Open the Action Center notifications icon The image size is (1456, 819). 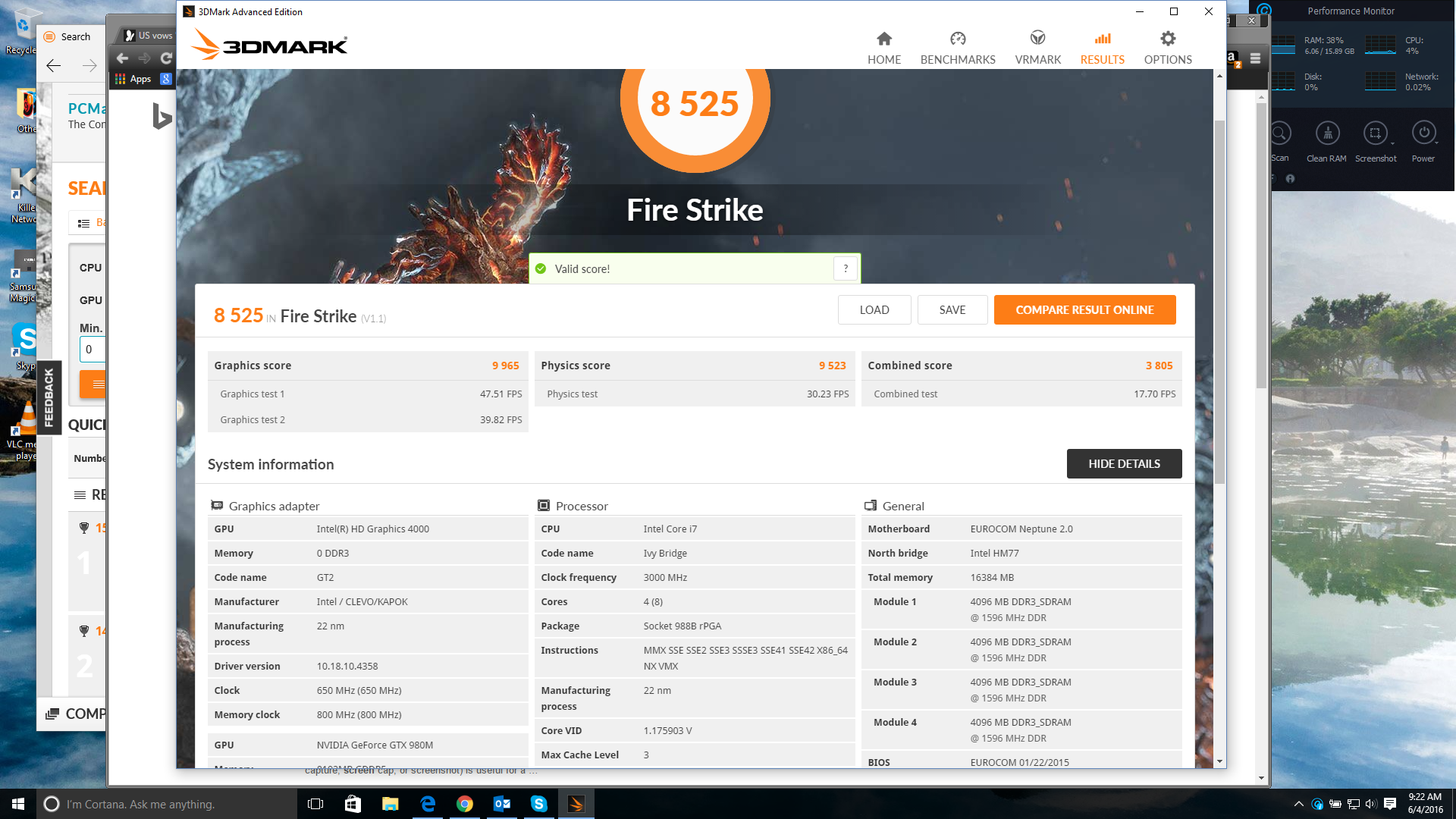(x=1390, y=804)
